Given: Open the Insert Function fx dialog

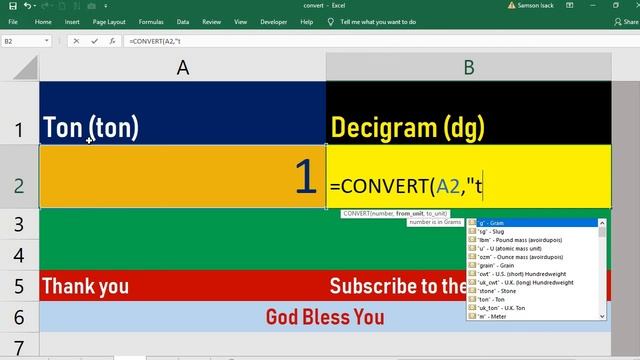Looking at the screenshot, I should pos(112,41).
